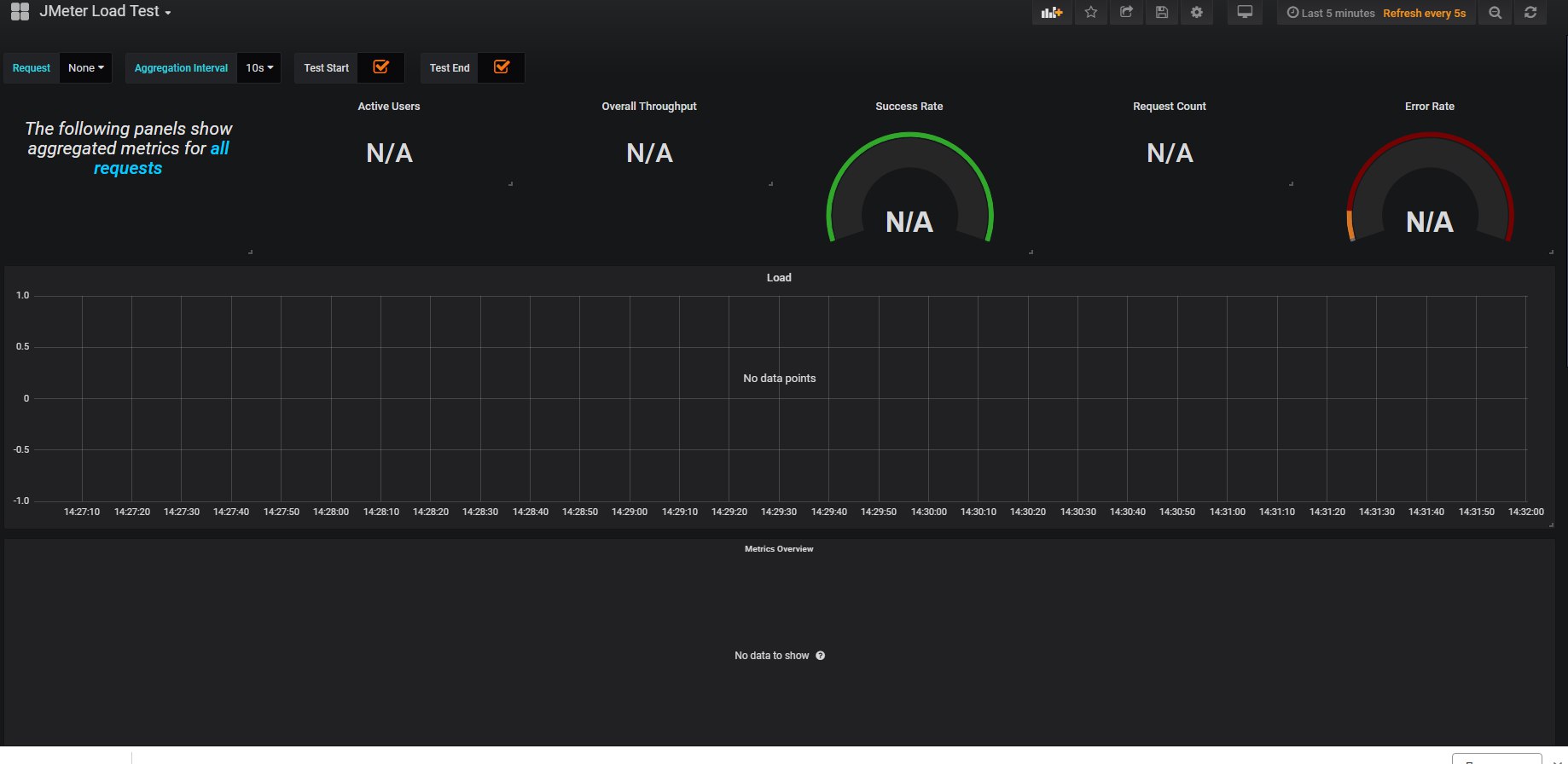
Task: Open the Active Users panel title menu
Action: coord(389,107)
